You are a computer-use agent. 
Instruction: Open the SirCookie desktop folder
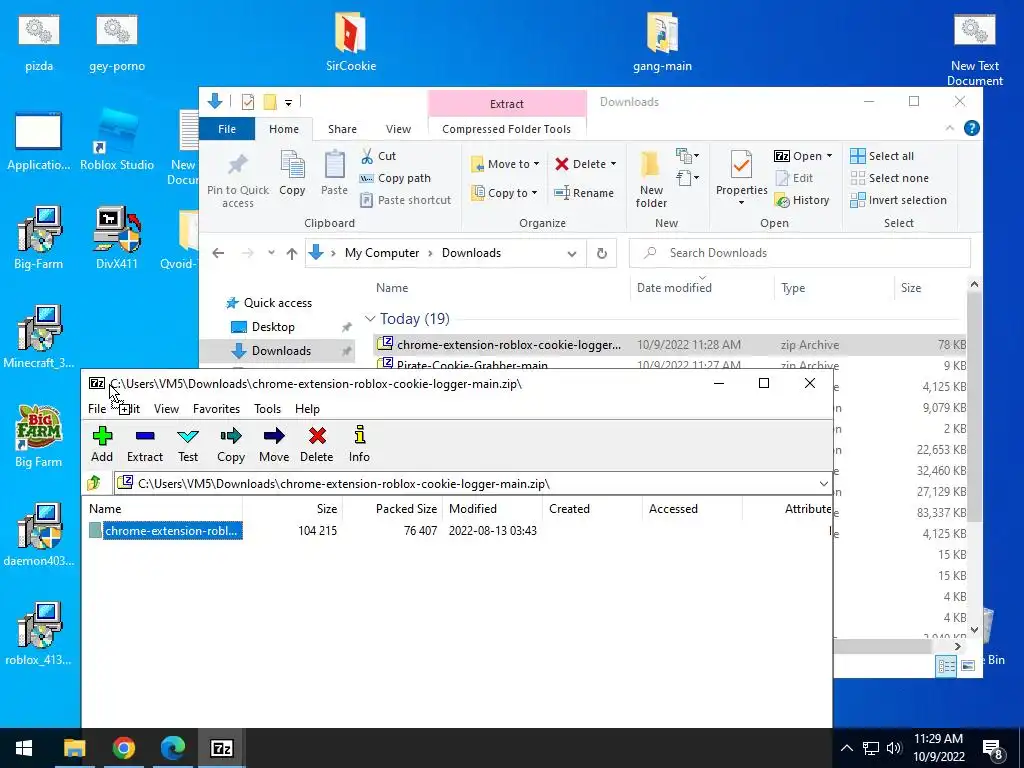click(x=351, y=41)
